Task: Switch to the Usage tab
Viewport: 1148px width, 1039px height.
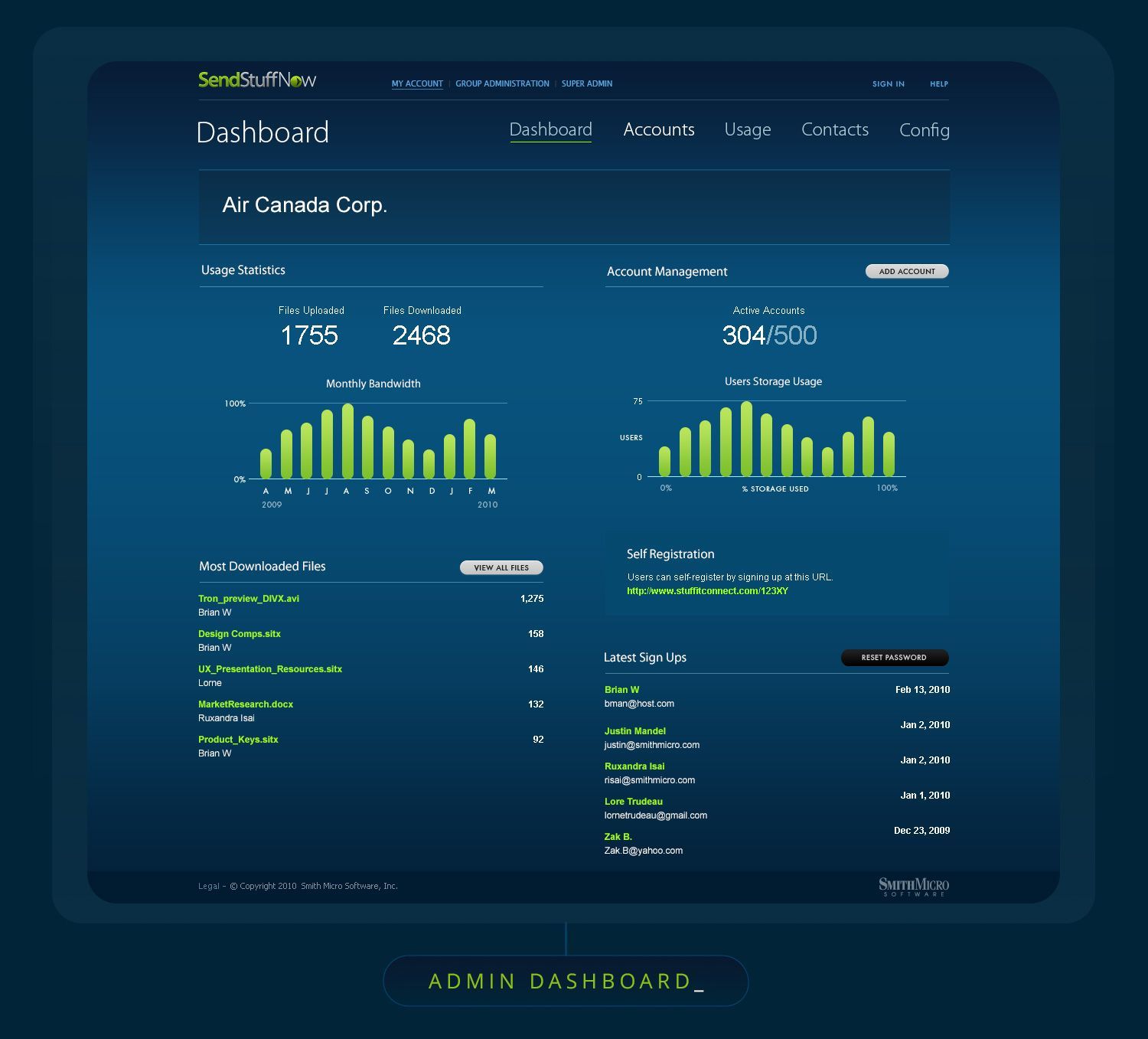Action: tap(748, 130)
